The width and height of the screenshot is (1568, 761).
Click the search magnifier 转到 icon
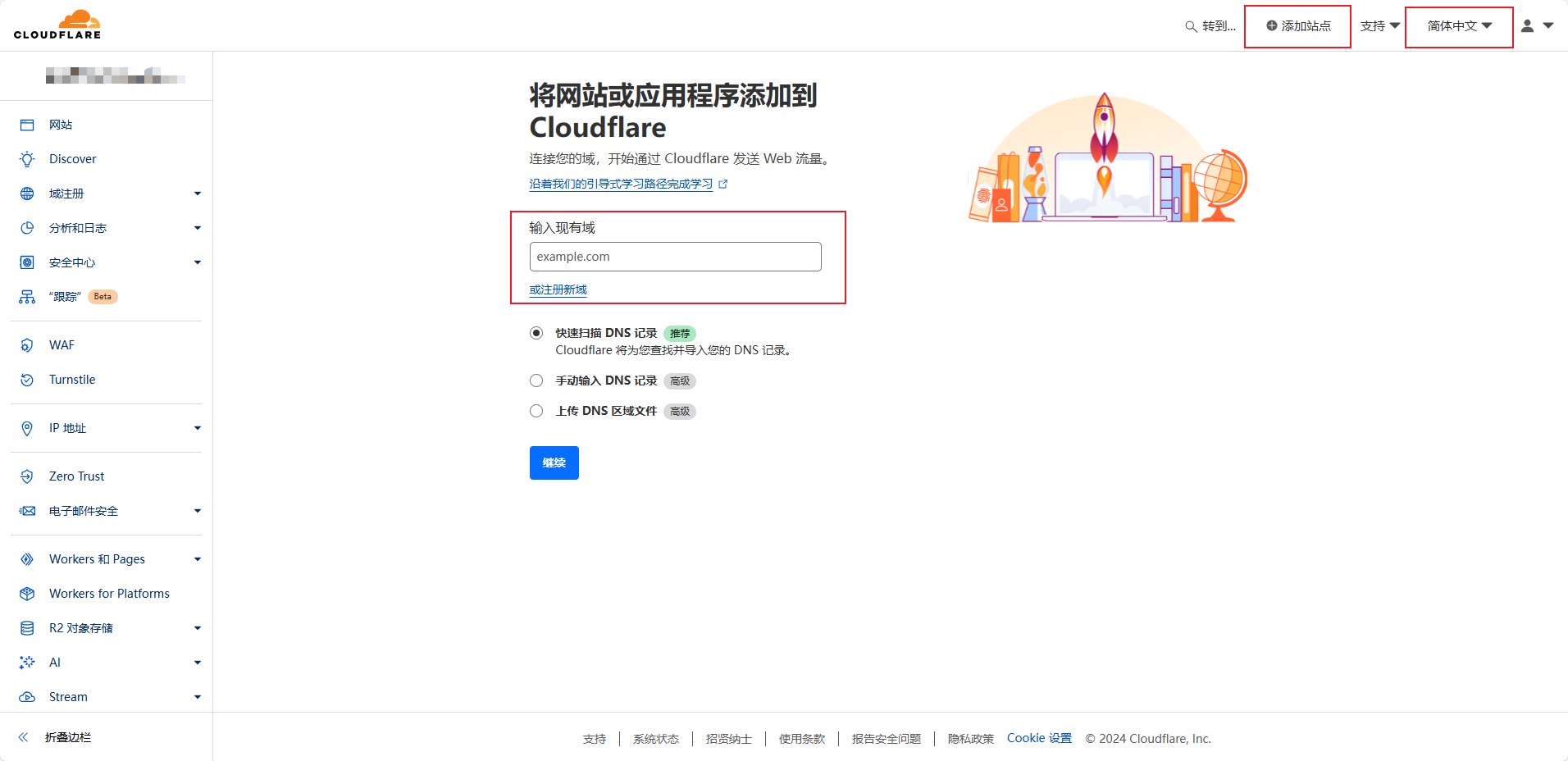click(1191, 26)
